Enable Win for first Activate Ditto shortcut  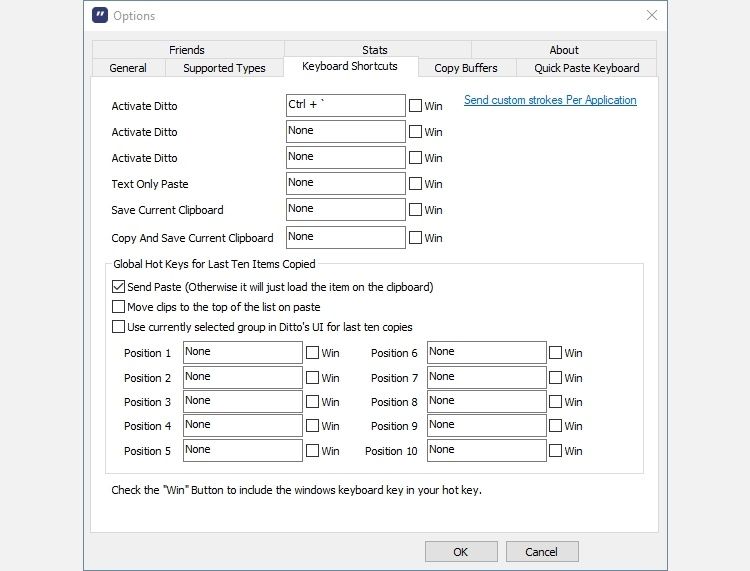[x=415, y=106]
